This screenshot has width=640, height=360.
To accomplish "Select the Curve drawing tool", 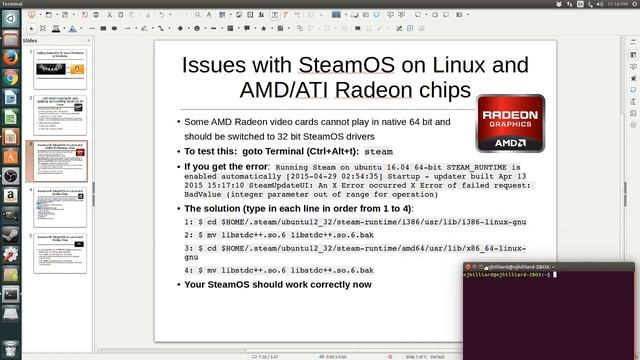I will click(144, 28).
